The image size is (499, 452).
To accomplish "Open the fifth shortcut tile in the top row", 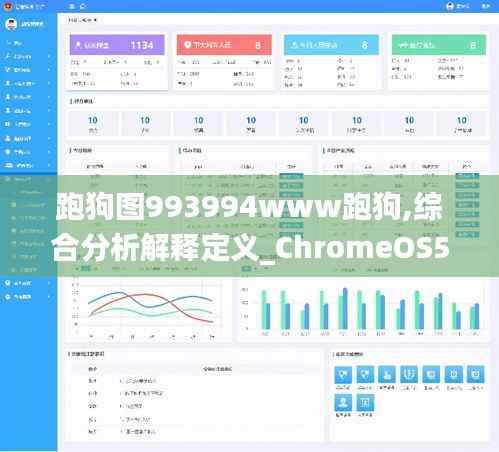I will coord(431,374).
